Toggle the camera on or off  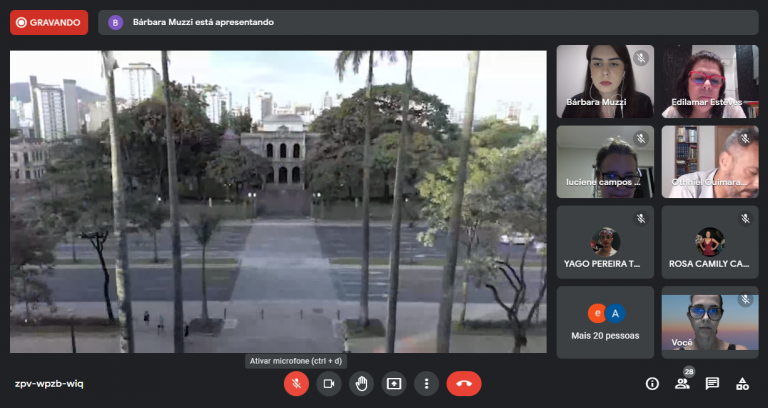[x=329, y=383]
